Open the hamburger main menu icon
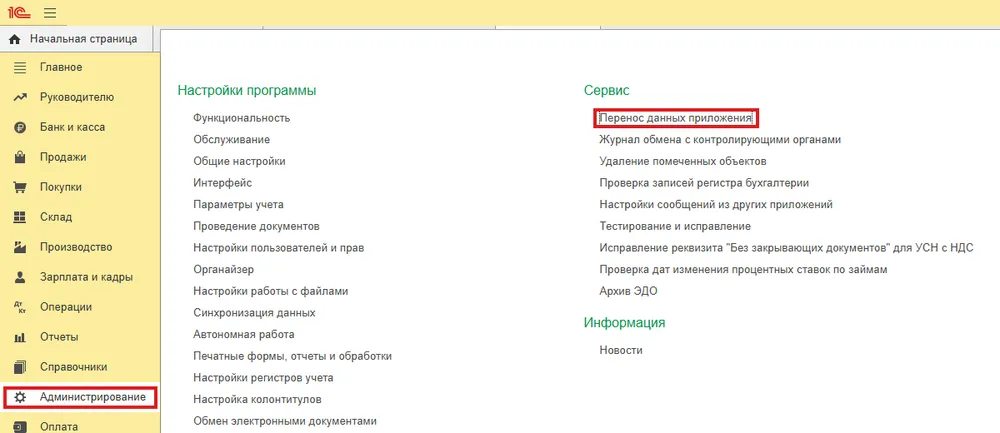This screenshot has height=433, width=1000. pyautogui.click(x=50, y=13)
